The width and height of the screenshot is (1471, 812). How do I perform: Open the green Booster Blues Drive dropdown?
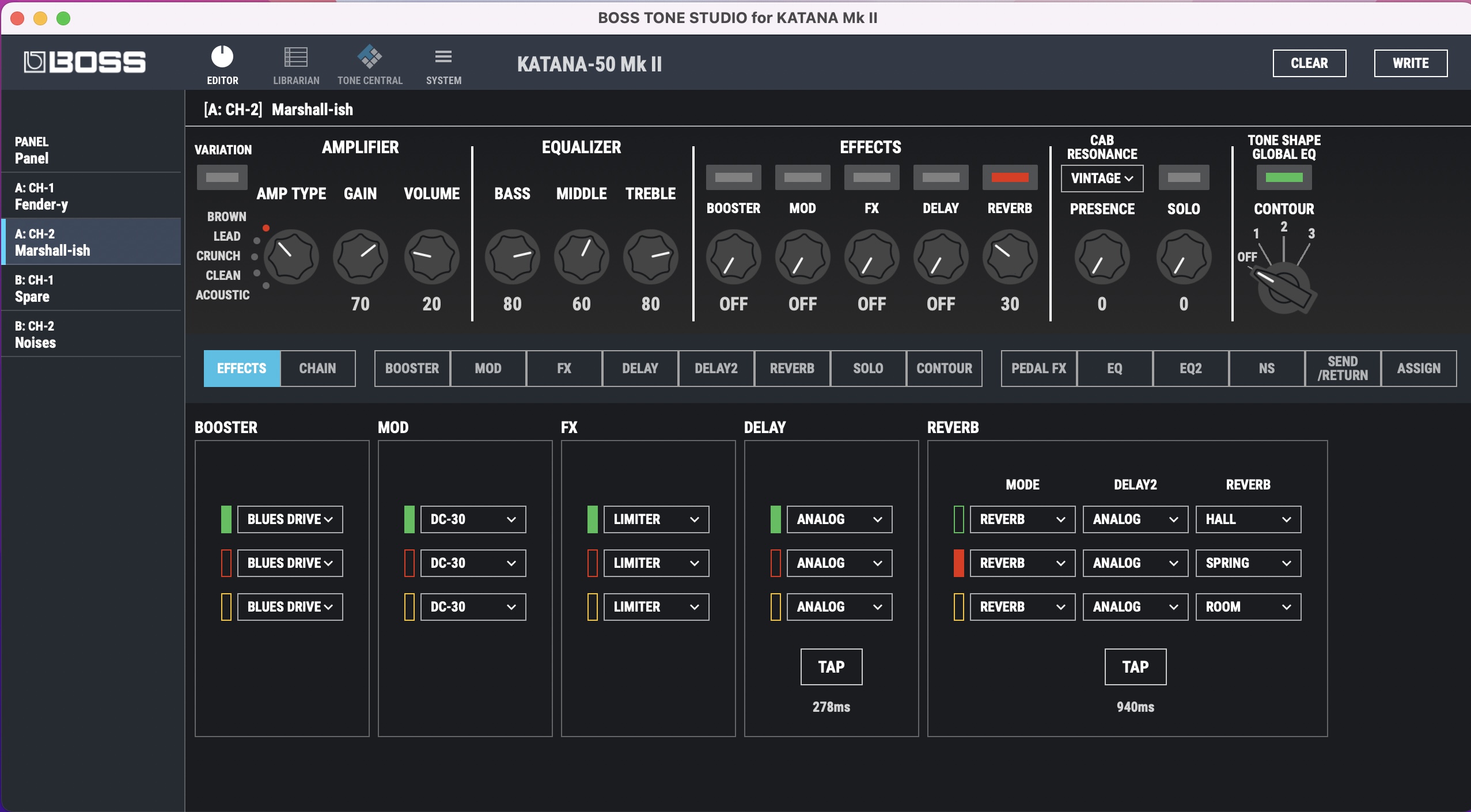tap(290, 519)
